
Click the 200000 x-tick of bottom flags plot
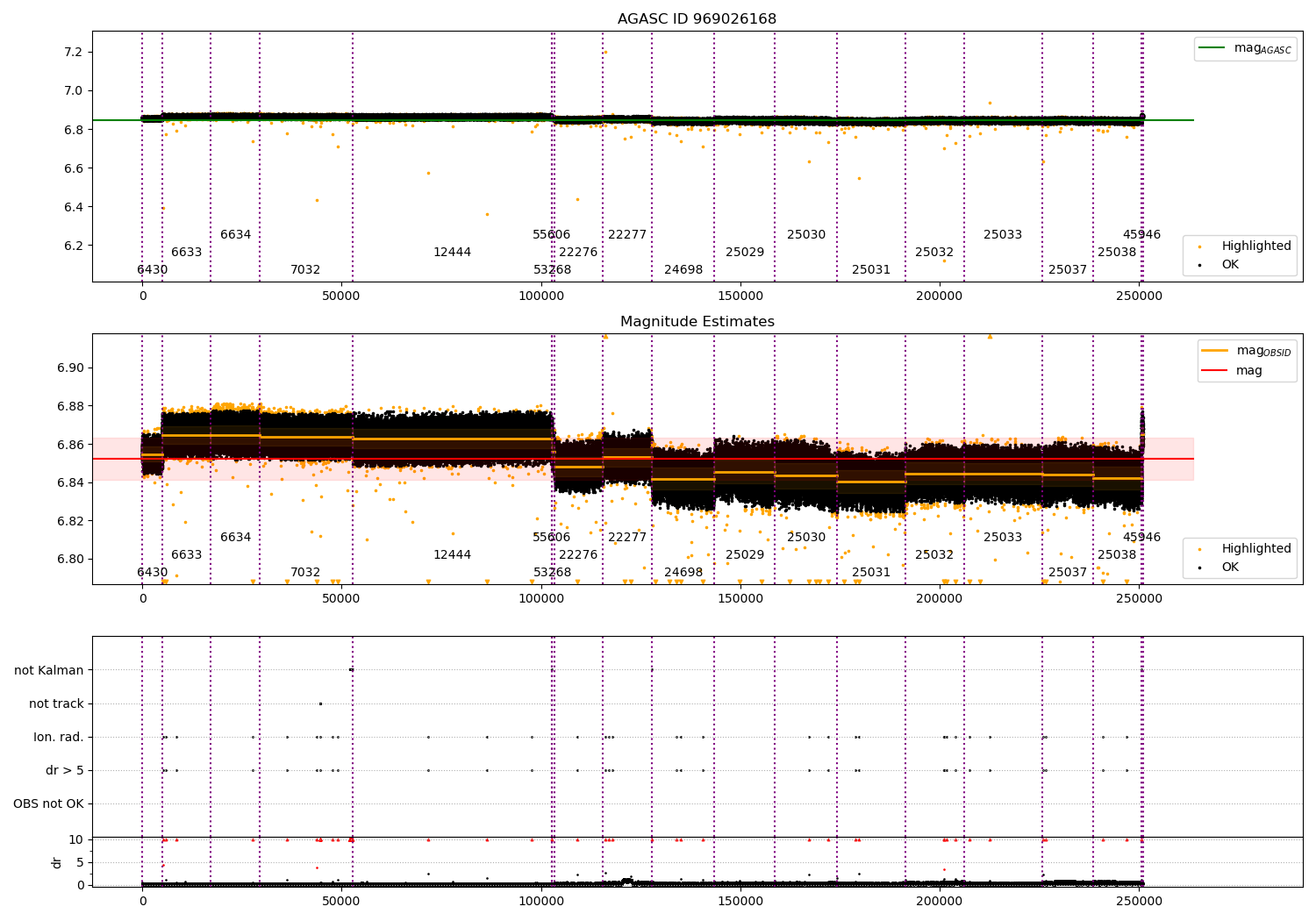[x=940, y=900]
